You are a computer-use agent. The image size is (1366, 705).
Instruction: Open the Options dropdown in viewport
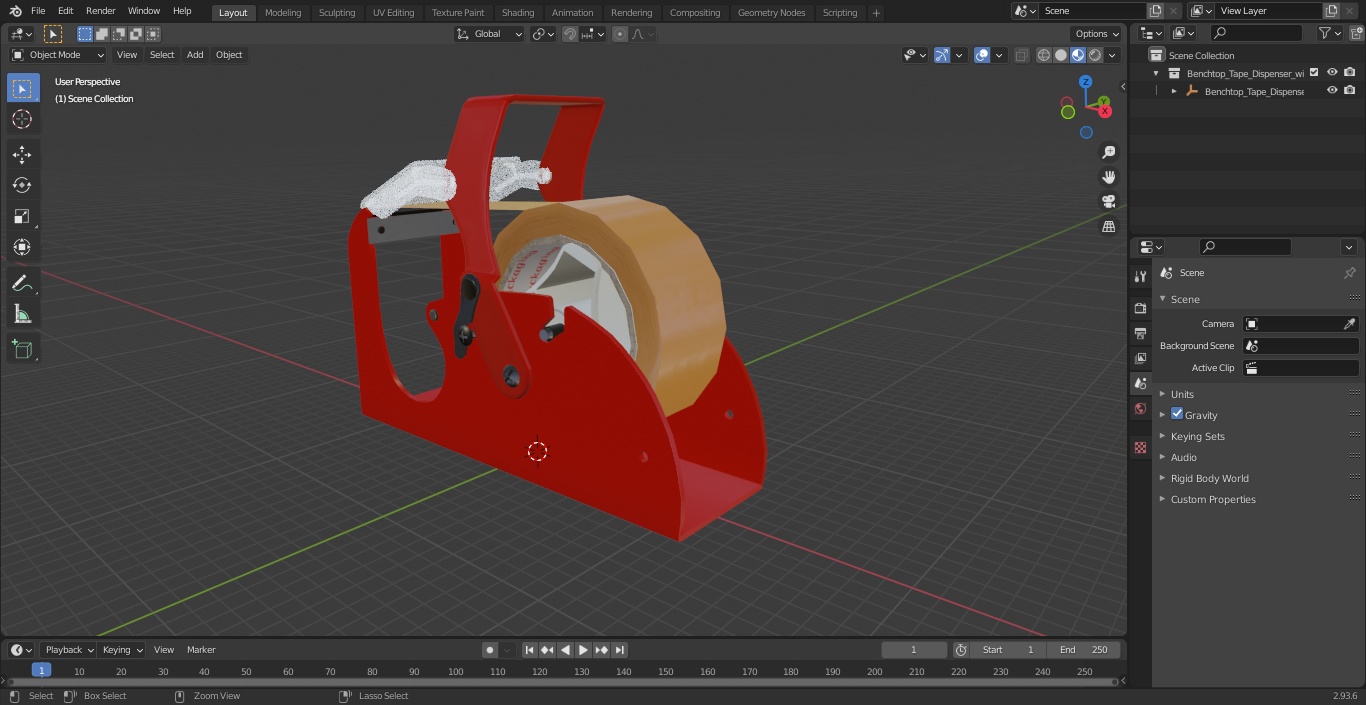pos(1097,34)
